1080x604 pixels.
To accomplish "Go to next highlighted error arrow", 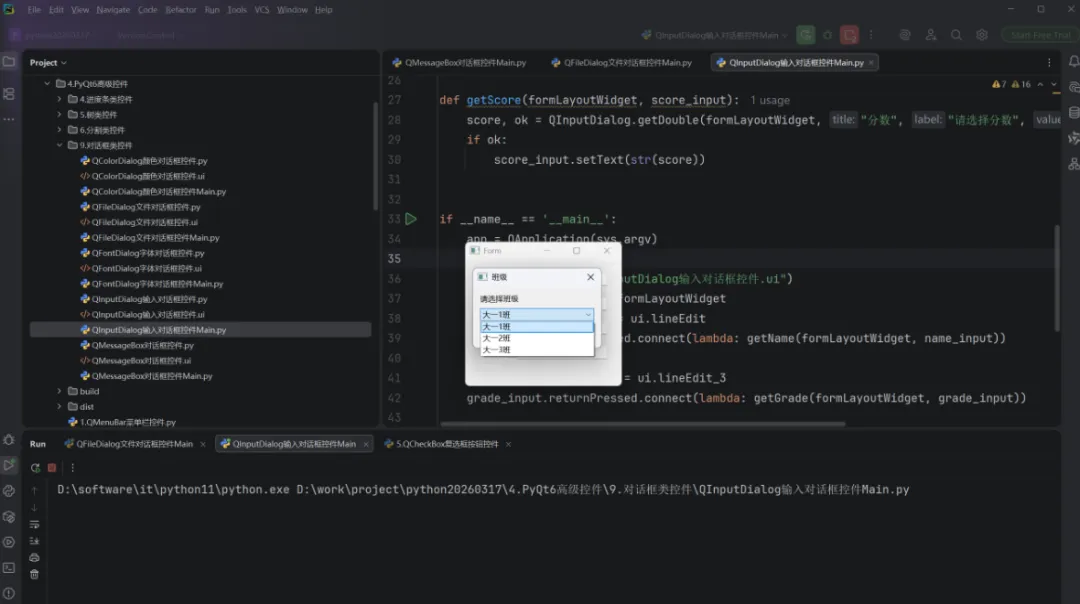I will click(1054, 84).
